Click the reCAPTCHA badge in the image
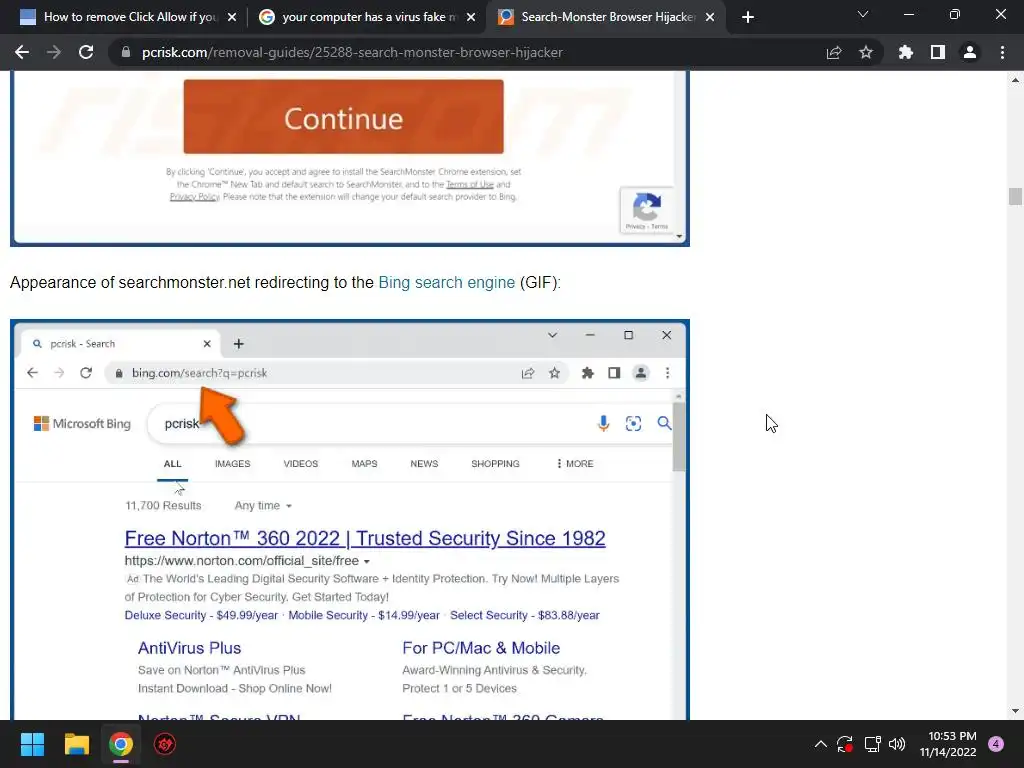Image resolution: width=1024 pixels, height=768 pixels. coord(647,210)
